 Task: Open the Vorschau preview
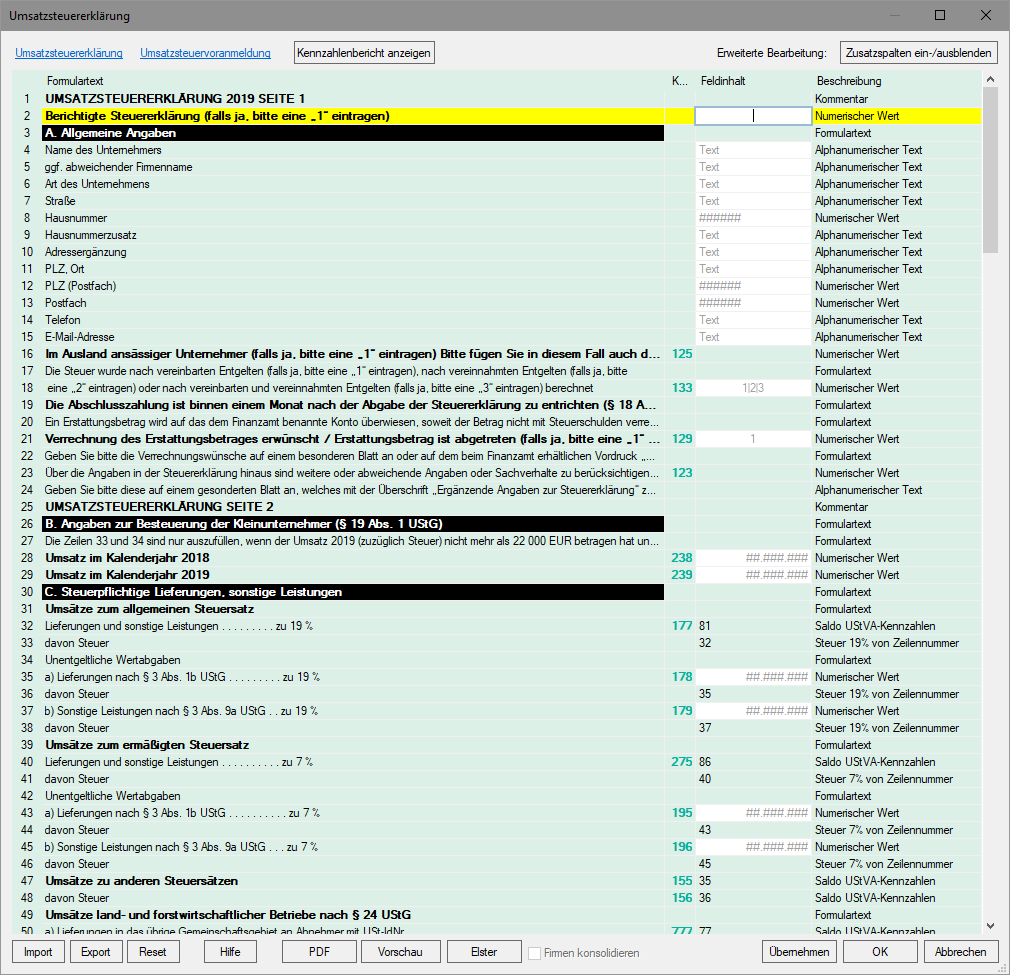point(400,952)
